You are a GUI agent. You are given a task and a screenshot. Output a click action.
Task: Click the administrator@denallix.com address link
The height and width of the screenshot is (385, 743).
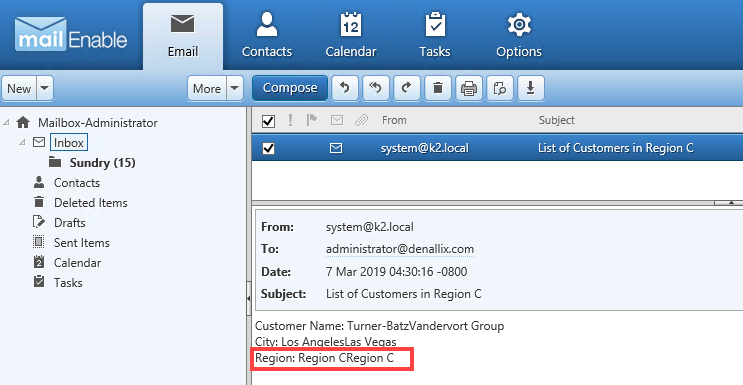(400, 249)
